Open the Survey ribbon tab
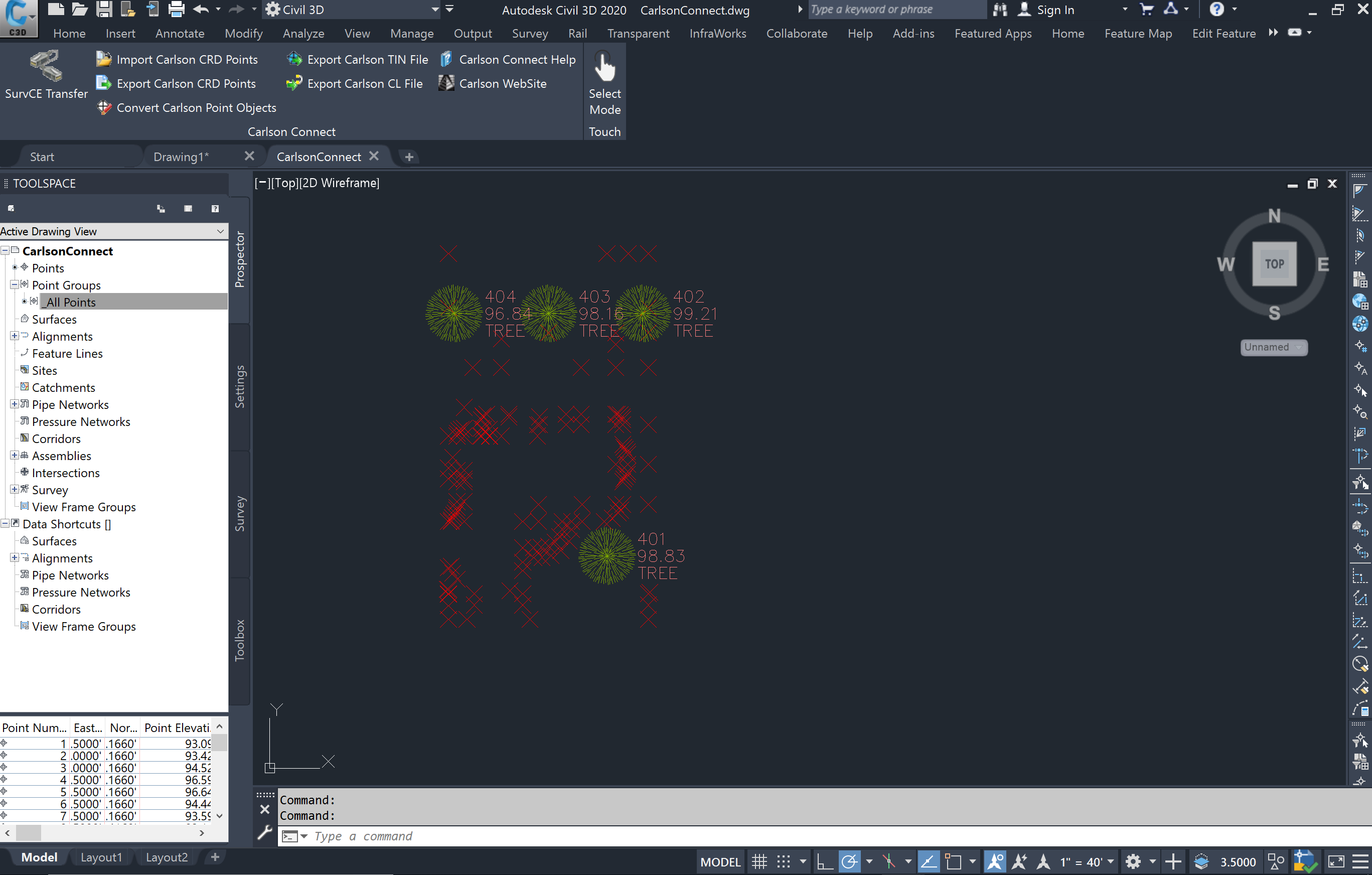This screenshot has width=1372, height=875. coord(529,34)
